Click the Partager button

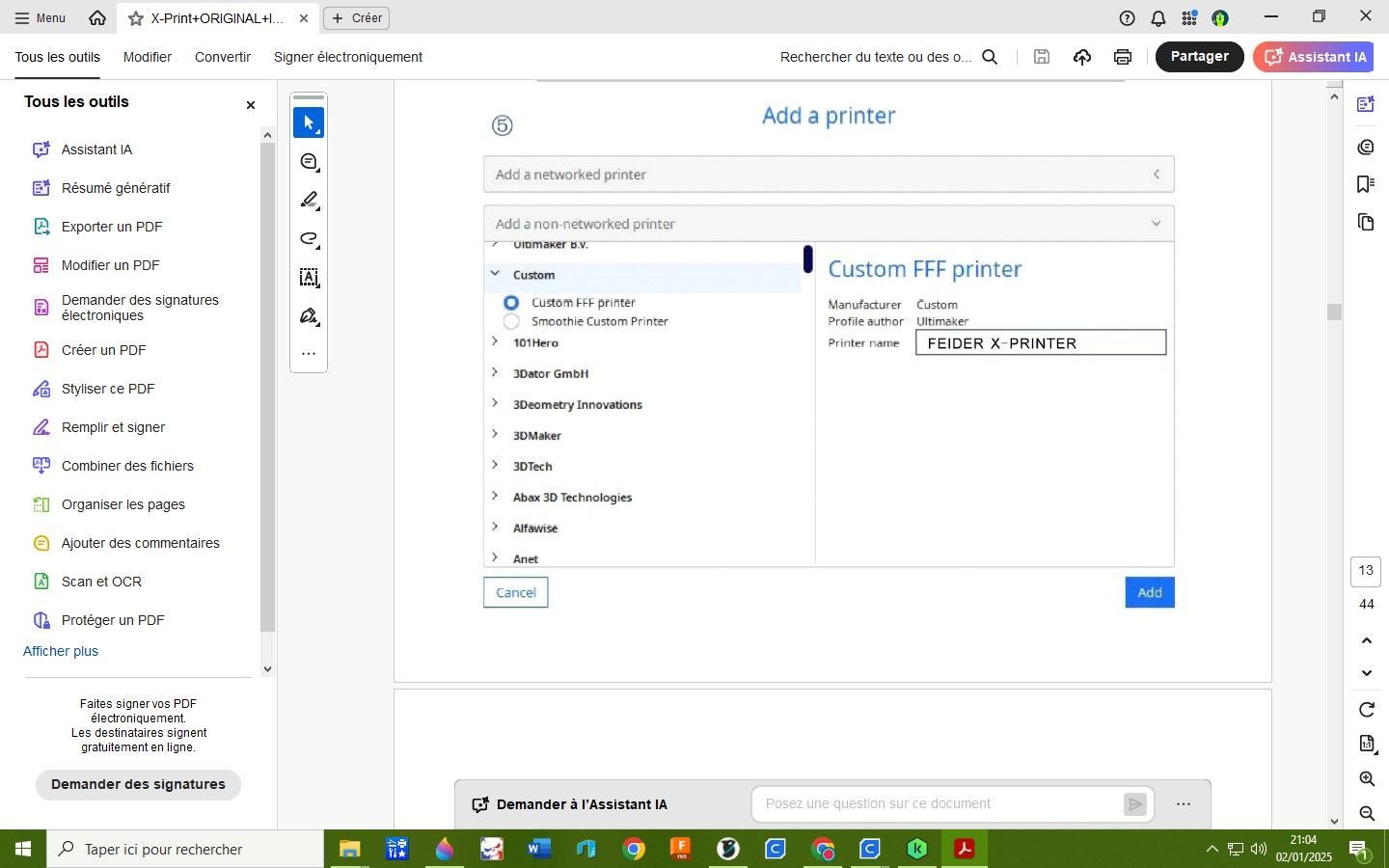point(1200,57)
